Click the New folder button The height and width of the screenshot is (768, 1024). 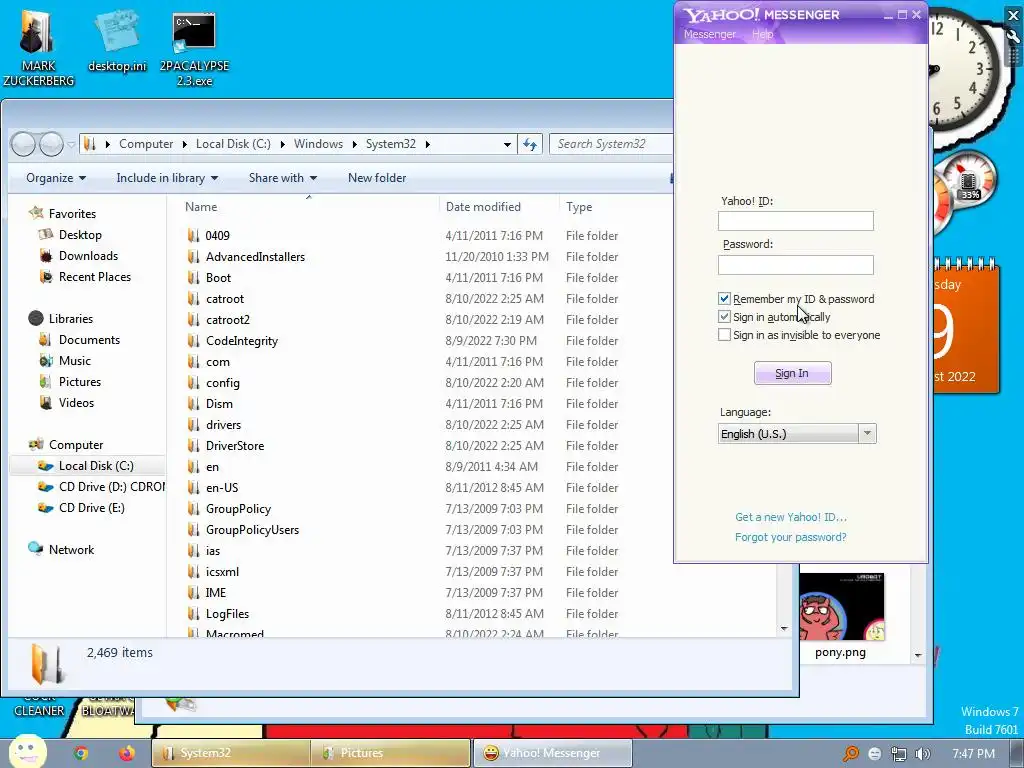coord(377,178)
